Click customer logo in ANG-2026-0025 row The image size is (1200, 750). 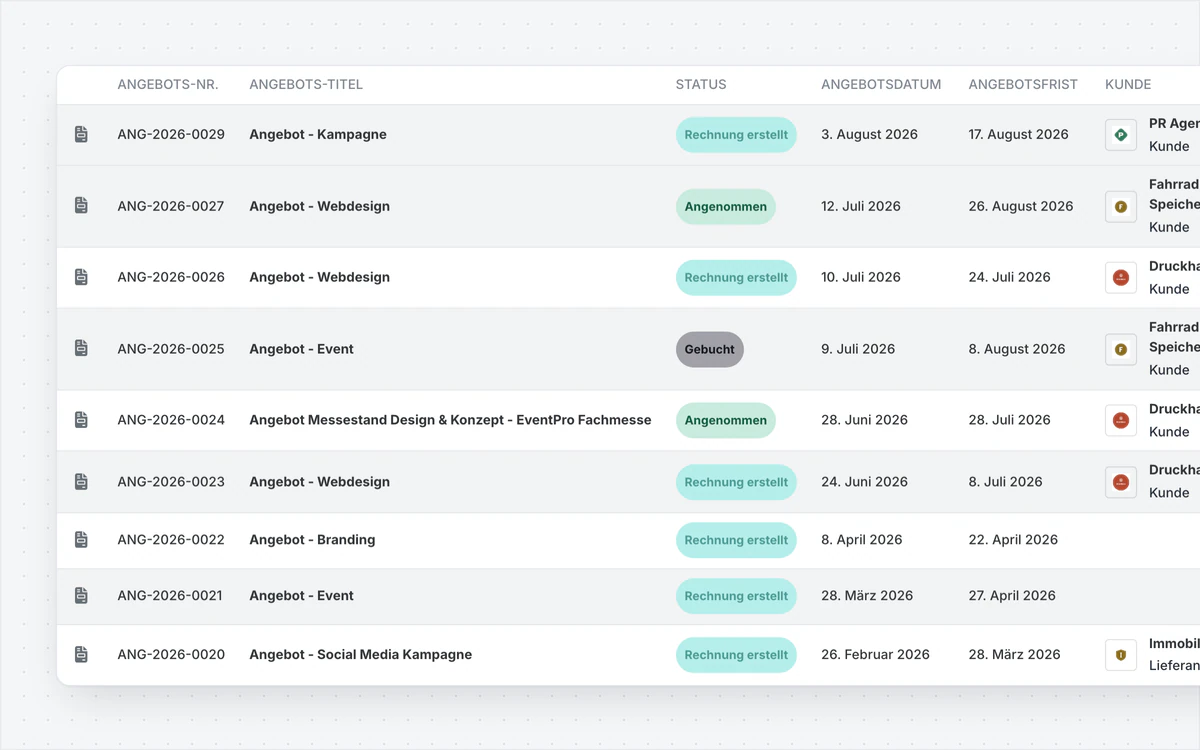coord(1121,350)
